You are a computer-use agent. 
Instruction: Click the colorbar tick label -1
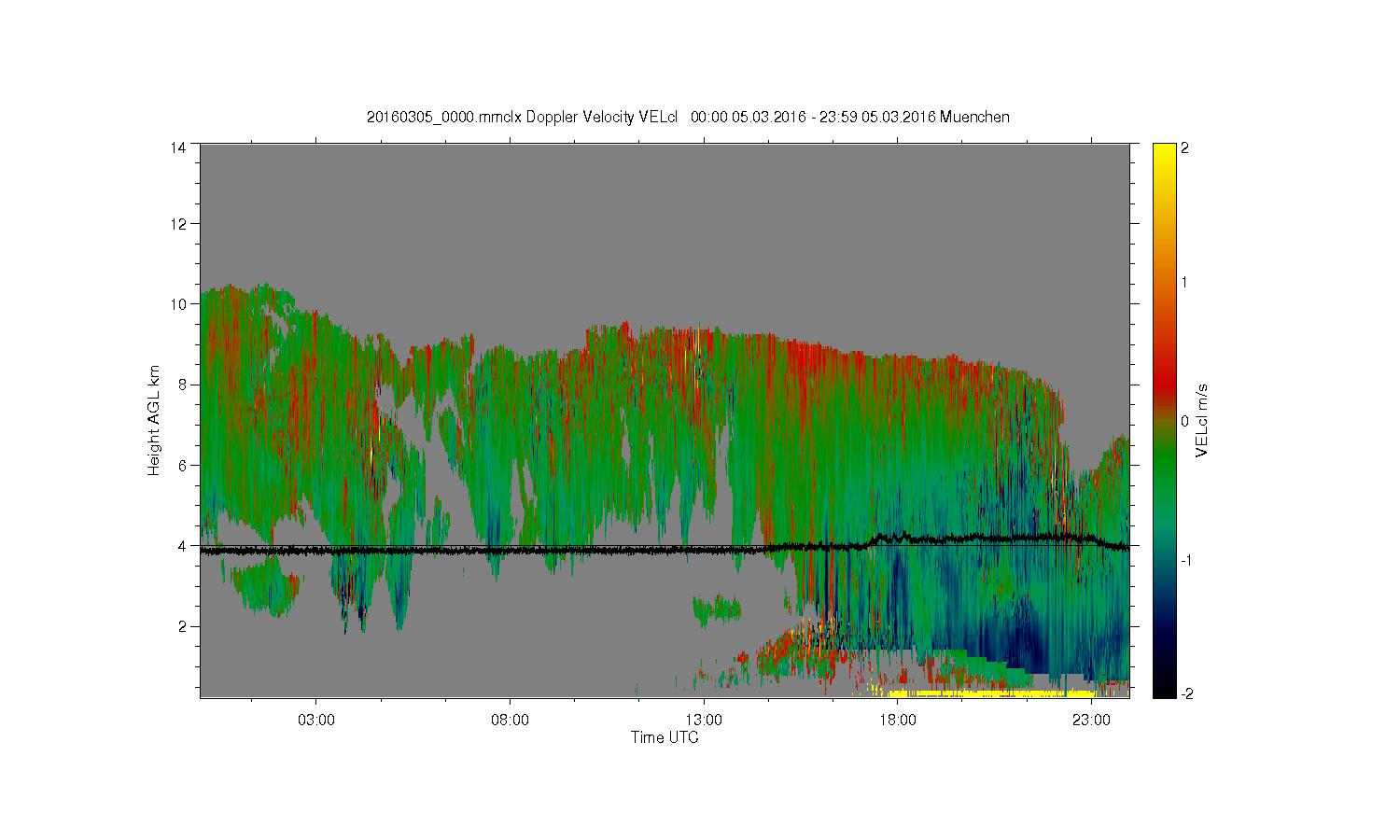(x=1184, y=559)
